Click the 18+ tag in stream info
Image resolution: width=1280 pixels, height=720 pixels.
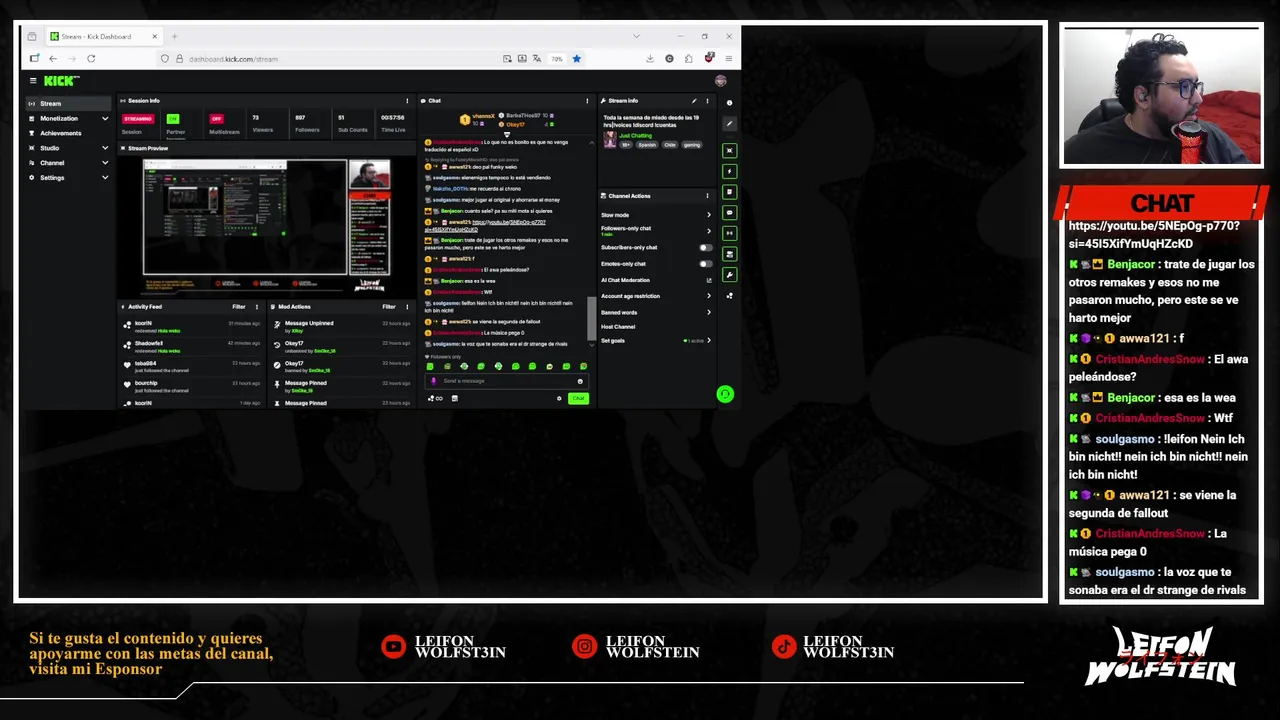point(626,145)
